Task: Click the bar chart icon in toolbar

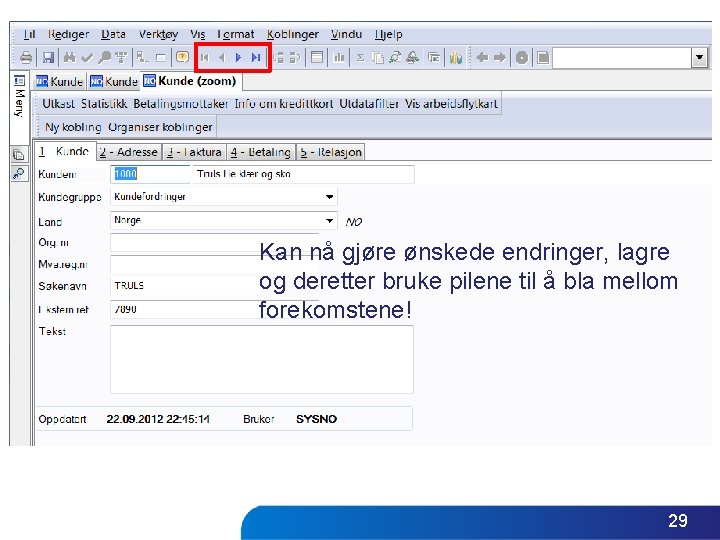Action: point(339,57)
